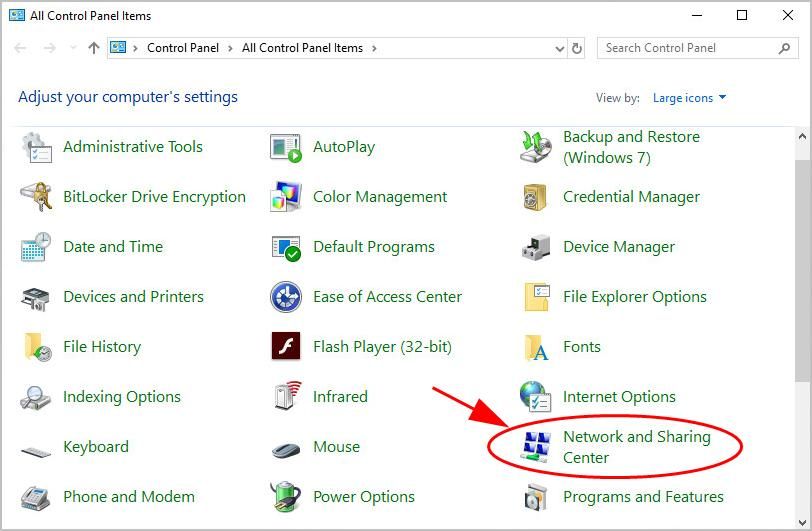Click the Color Management icon
Image resolution: width=812 pixels, height=531 pixels.
tap(286, 197)
